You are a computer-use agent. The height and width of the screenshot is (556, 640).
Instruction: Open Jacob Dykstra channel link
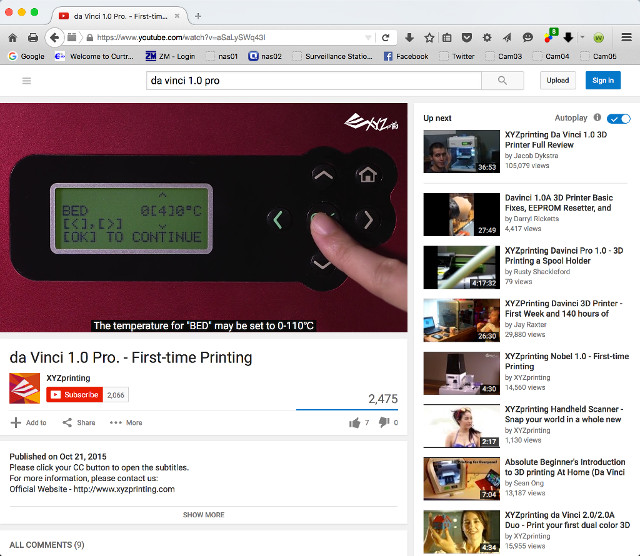[x=536, y=156]
